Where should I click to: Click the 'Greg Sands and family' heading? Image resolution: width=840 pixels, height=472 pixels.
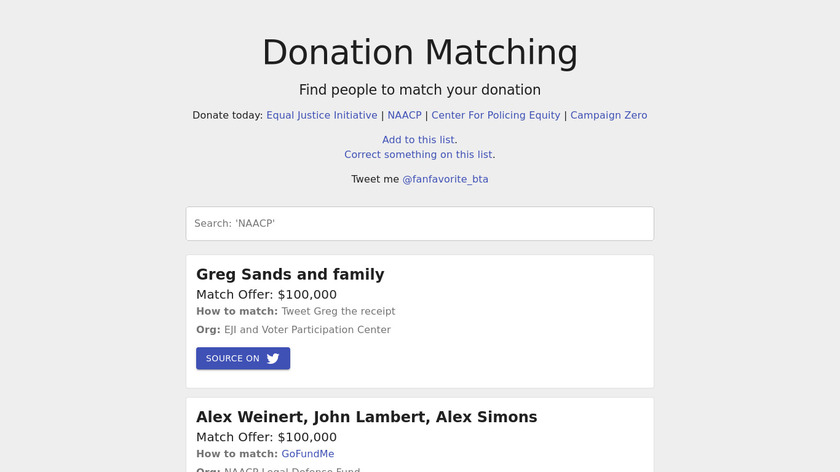[290, 274]
